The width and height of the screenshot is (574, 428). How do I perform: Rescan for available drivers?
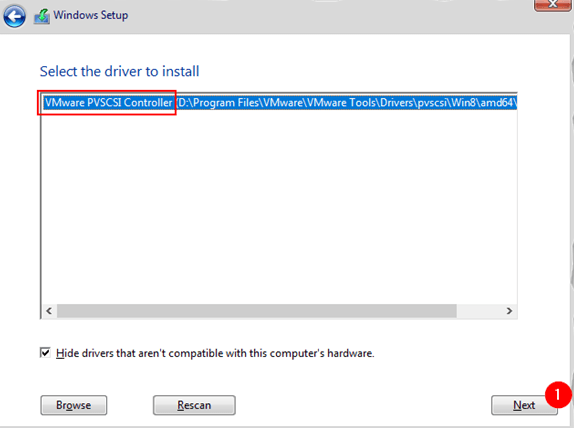(x=194, y=405)
